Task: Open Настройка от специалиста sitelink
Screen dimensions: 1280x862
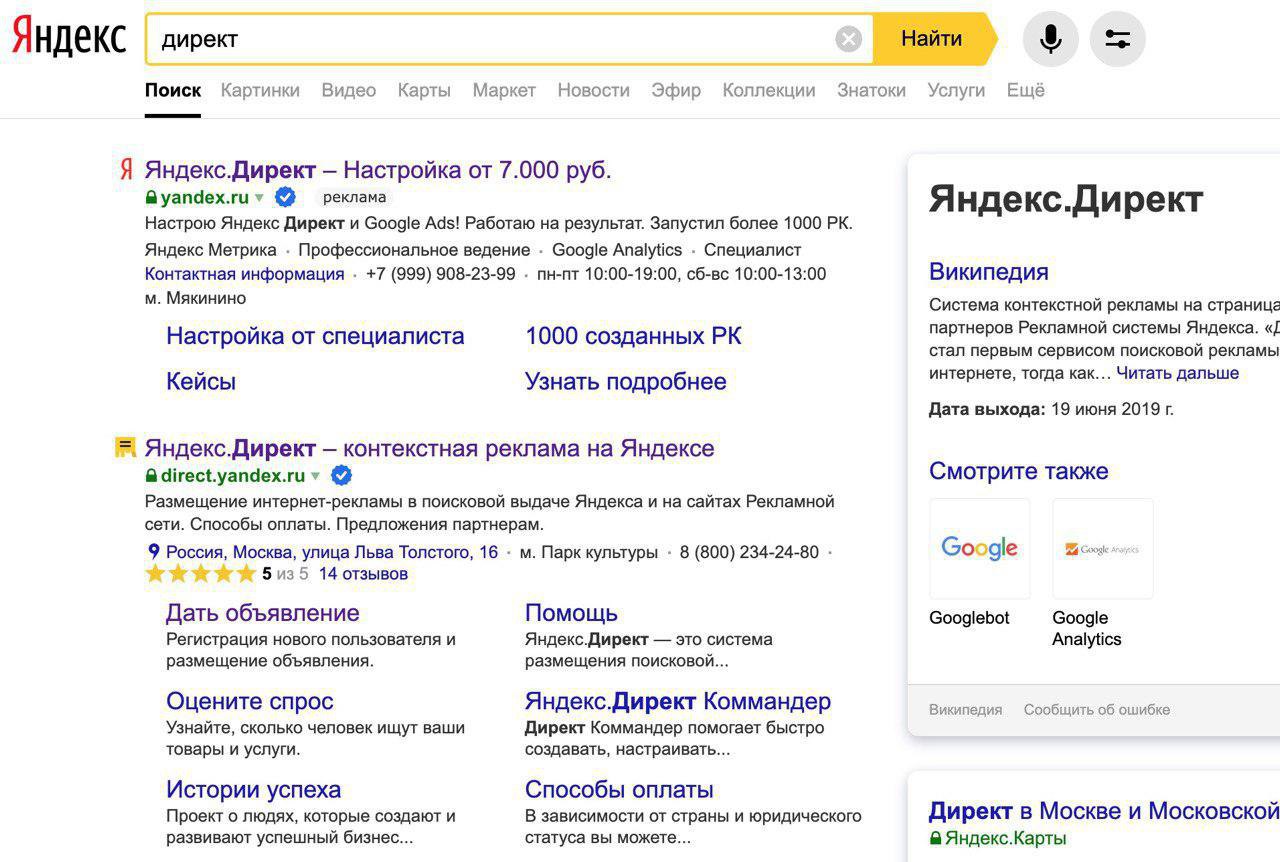Action: [x=315, y=336]
